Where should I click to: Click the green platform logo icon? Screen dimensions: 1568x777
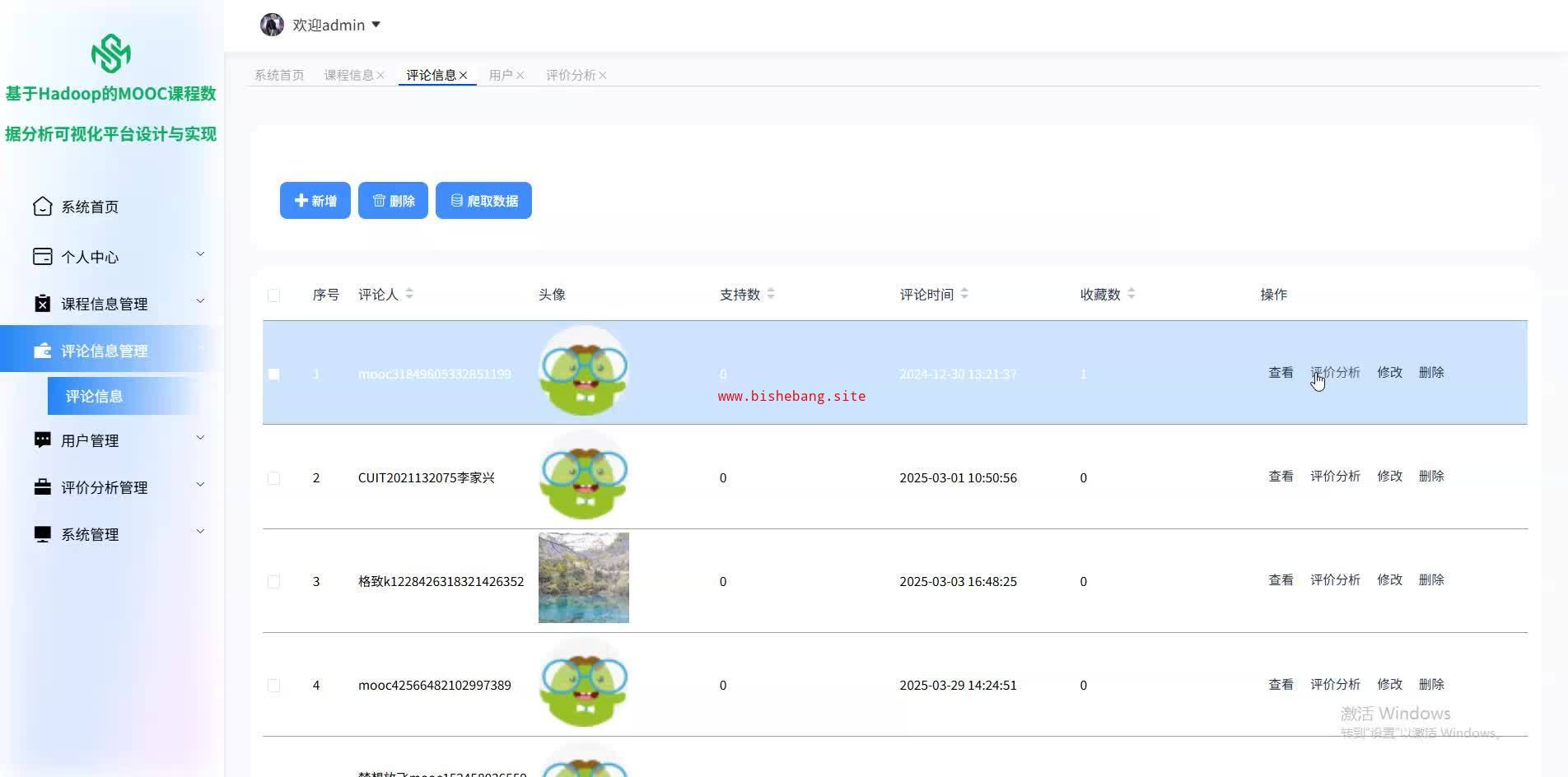111,54
